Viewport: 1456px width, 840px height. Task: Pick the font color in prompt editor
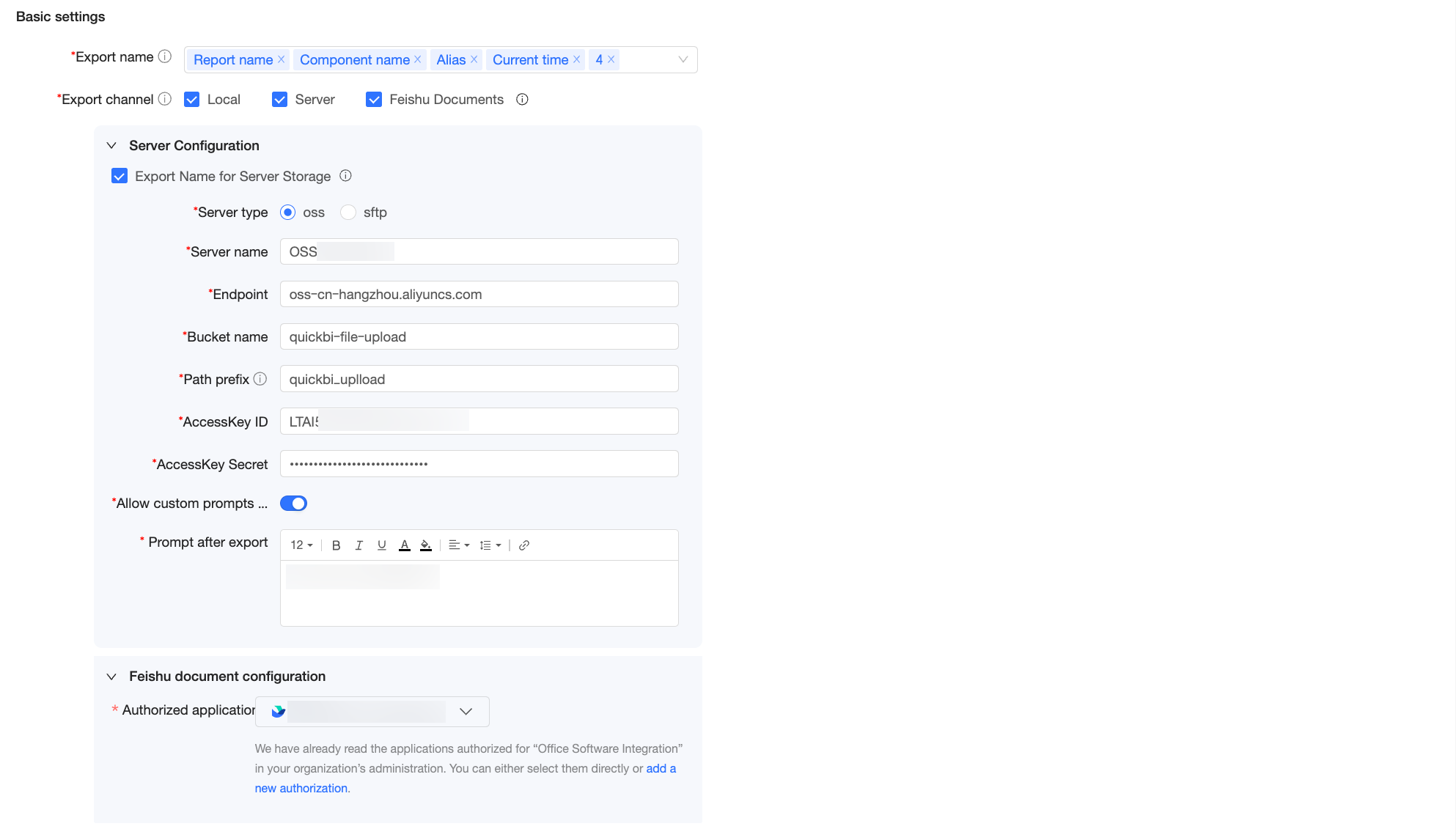(404, 545)
